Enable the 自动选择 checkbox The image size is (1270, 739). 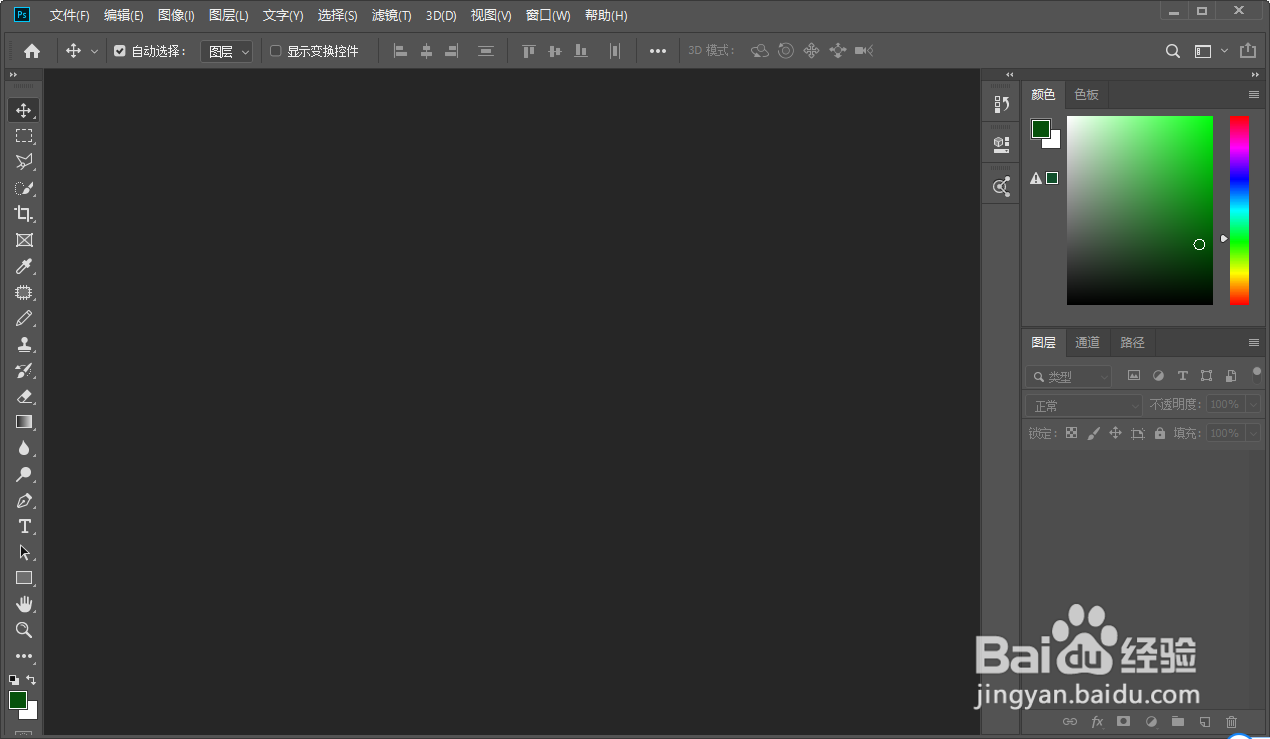[x=117, y=50]
